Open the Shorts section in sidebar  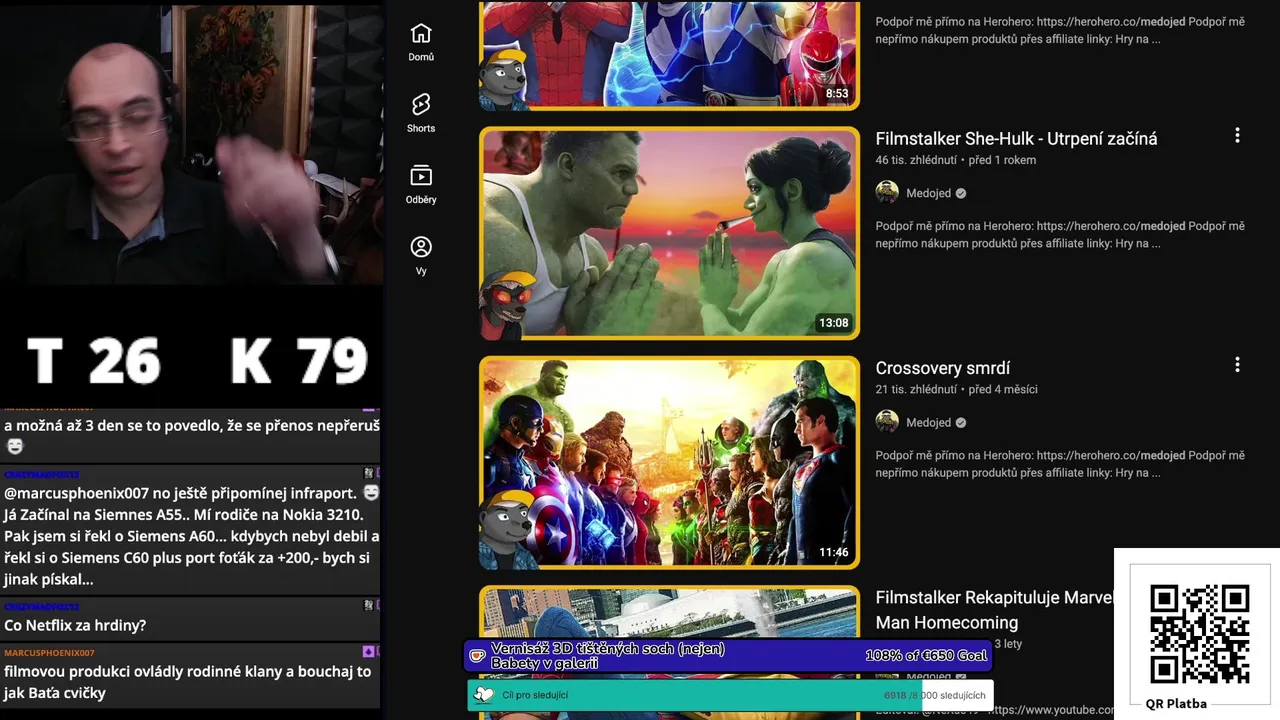[x=421, y=113]
